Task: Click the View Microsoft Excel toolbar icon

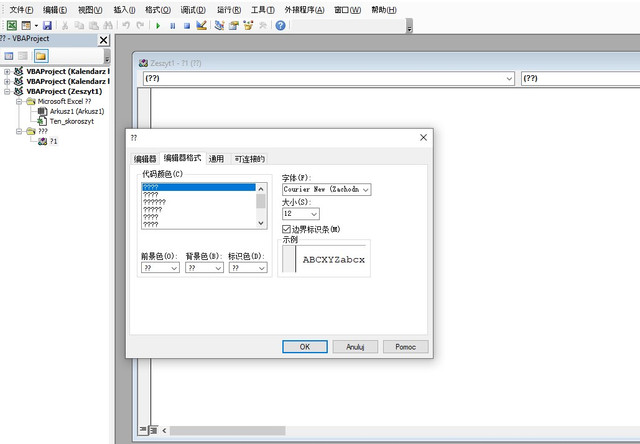Action: (x=12, y=25)
